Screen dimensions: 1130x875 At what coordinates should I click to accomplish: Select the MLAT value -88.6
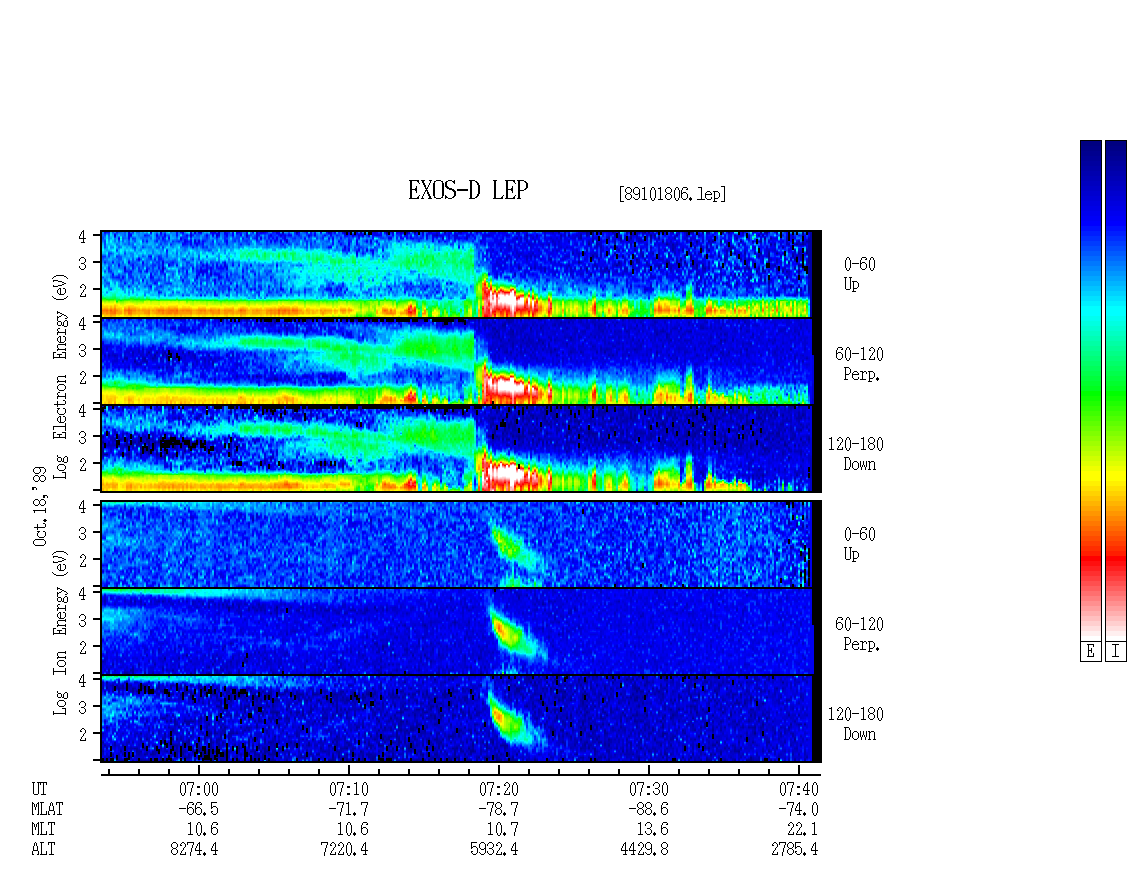[649, 809]
